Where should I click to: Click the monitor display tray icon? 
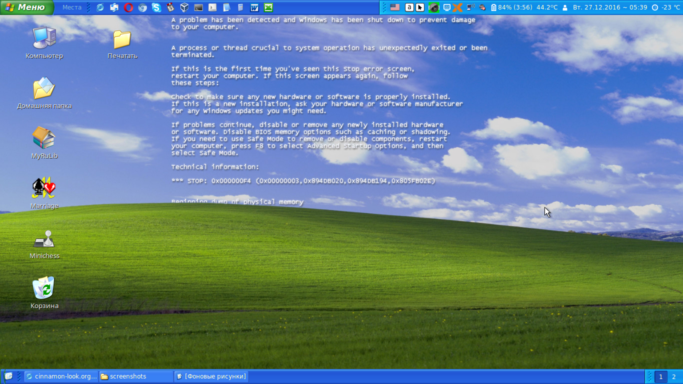pos(446,7)
